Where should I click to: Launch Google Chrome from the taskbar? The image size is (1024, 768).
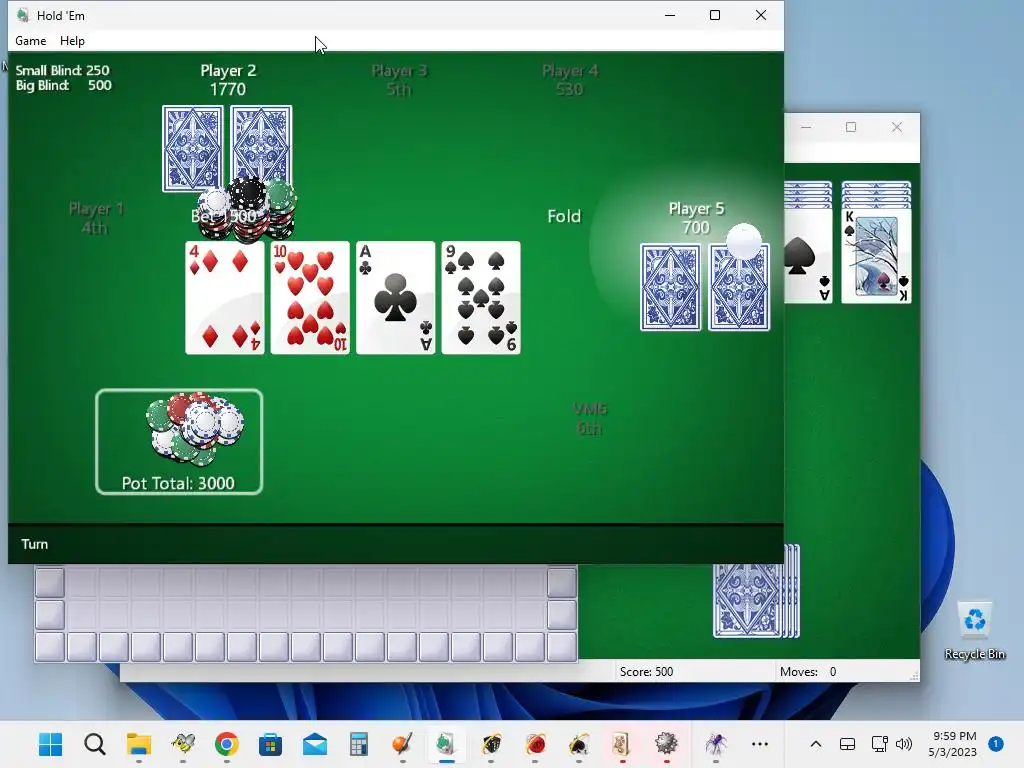click(227, 744)
